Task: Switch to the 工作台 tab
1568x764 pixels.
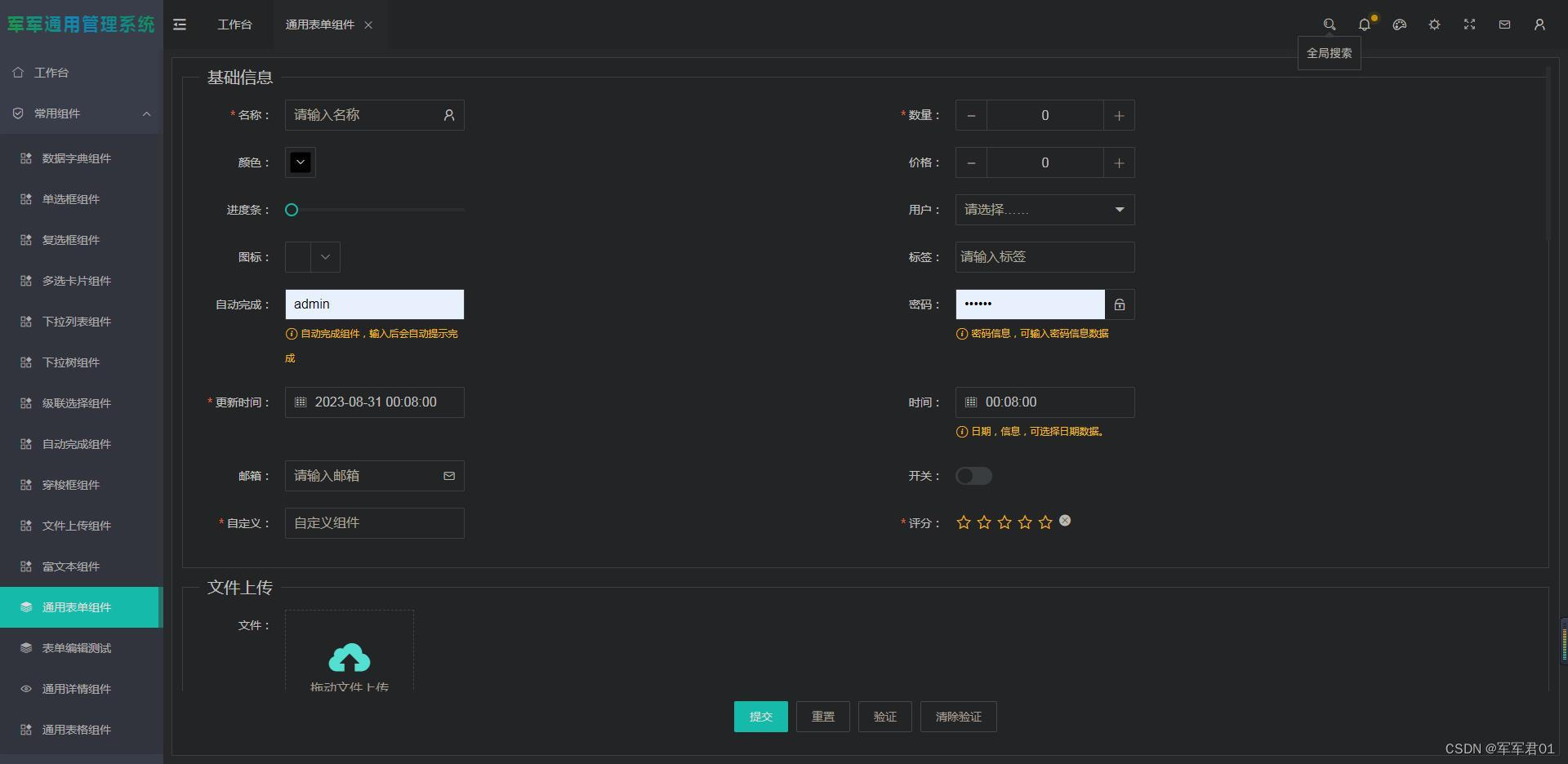Action: [x=234, y=24]
